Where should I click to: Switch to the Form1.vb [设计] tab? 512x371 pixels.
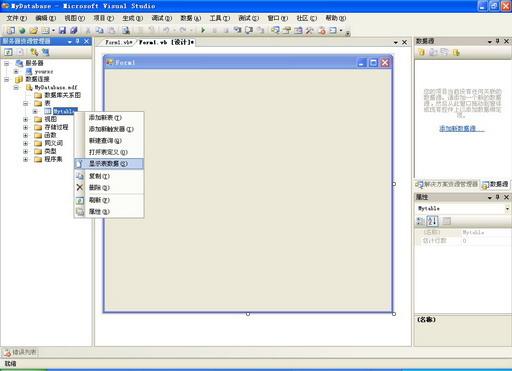coord(166,42)
